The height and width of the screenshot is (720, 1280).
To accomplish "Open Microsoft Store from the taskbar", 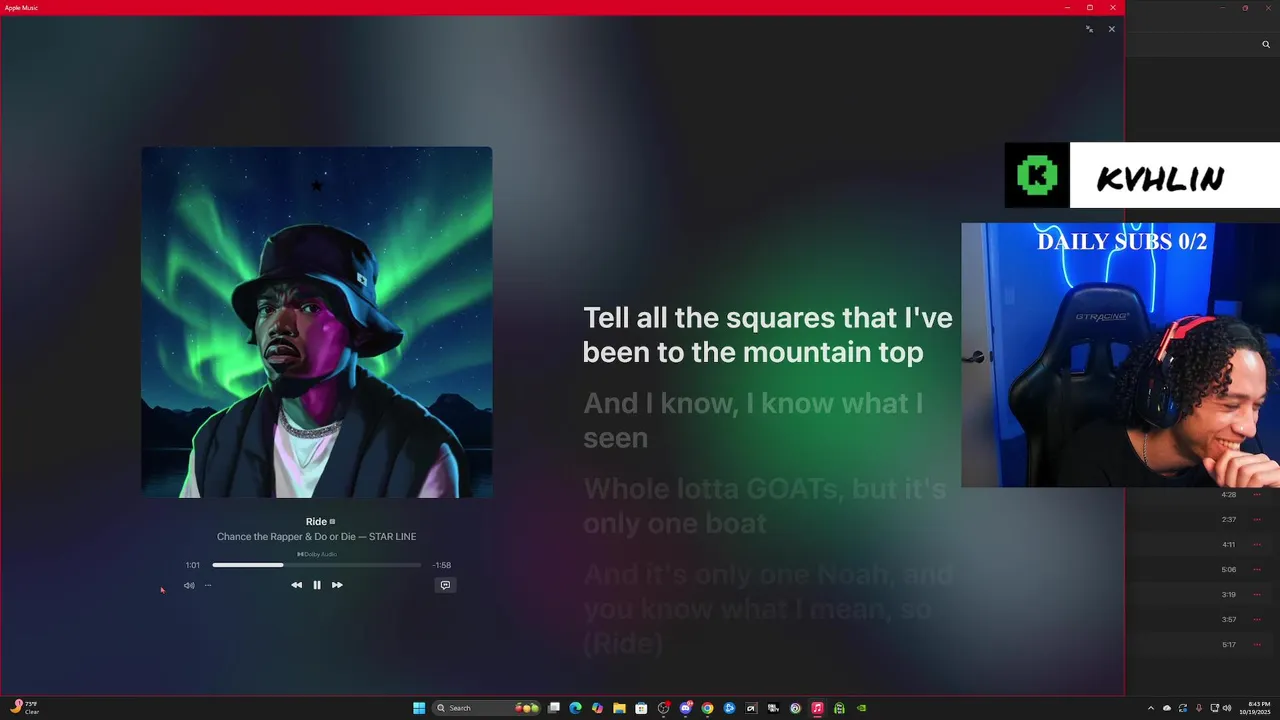I will click(x=641, y=708).
